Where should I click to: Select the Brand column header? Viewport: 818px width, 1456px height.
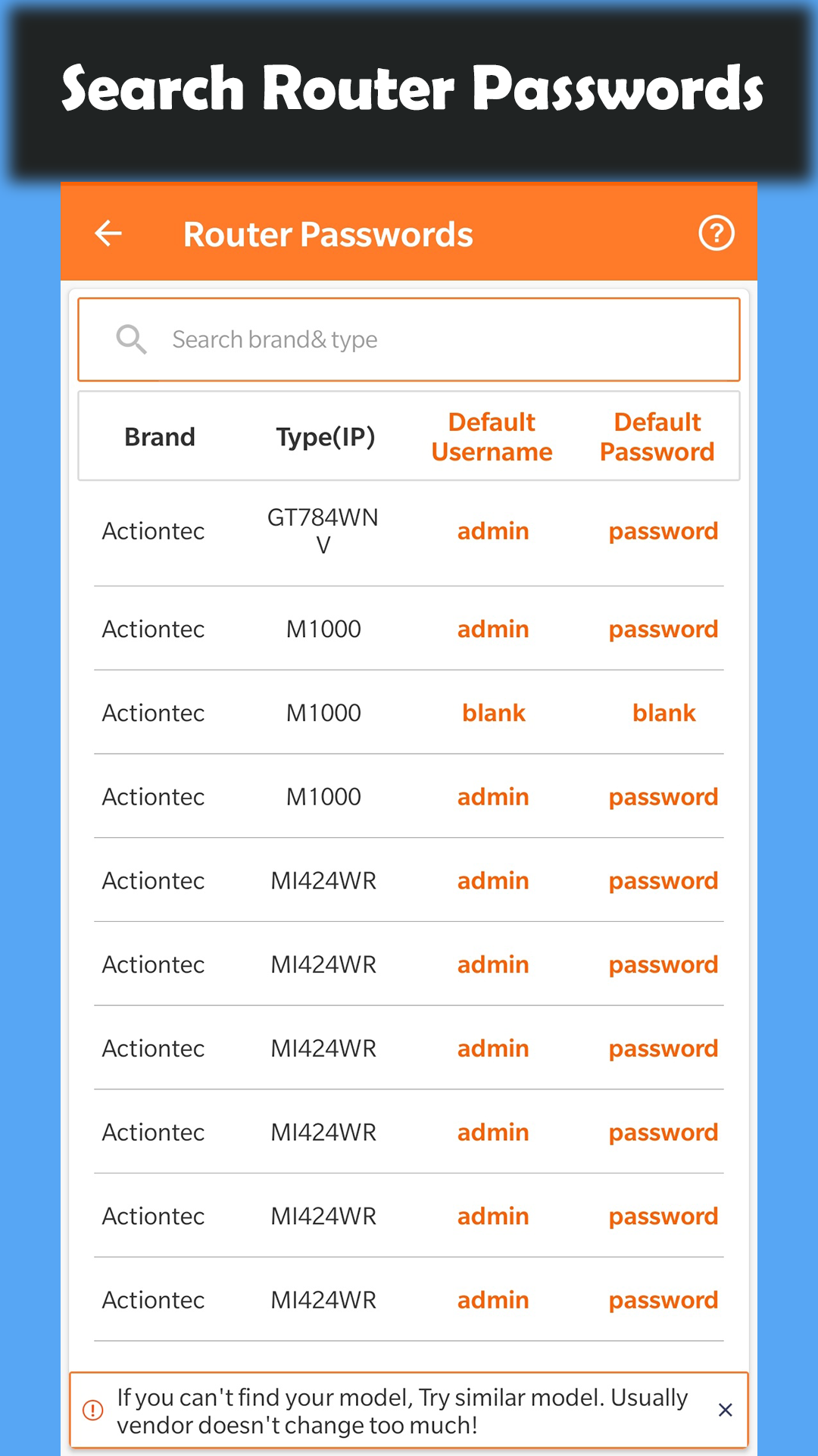160,436
